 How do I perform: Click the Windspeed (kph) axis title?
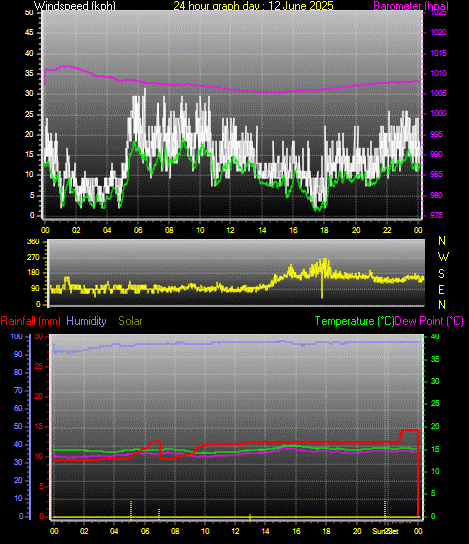75,6
